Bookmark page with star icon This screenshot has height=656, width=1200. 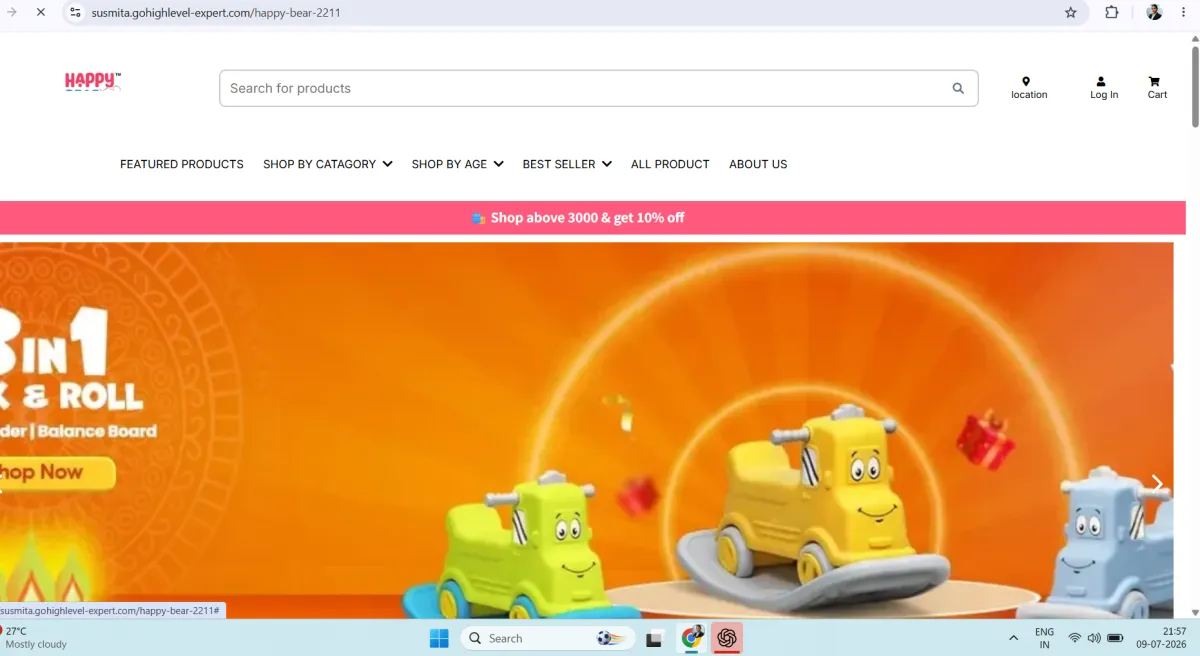pos(1071,13)
